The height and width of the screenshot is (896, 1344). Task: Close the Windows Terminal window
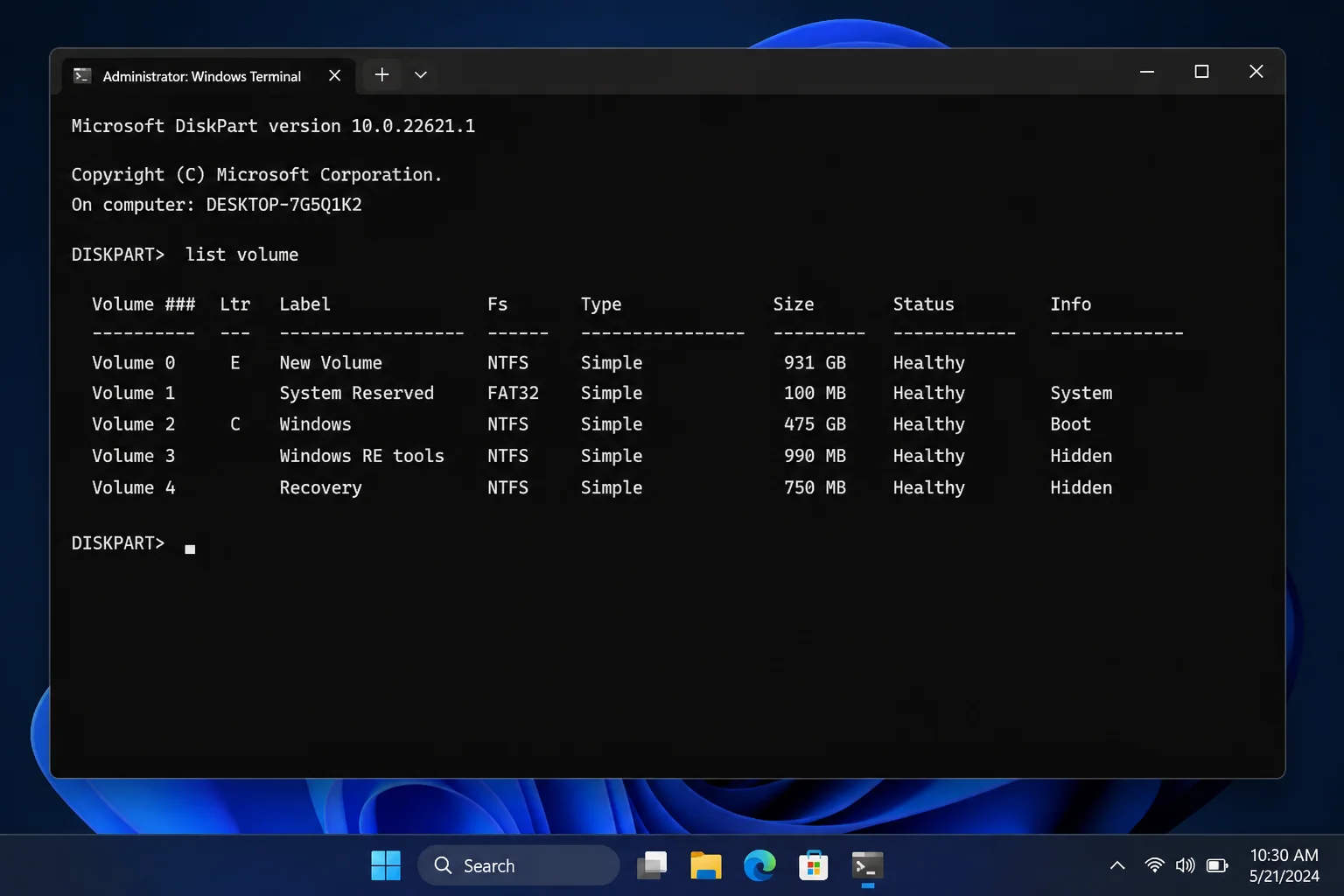point(1256,72)
